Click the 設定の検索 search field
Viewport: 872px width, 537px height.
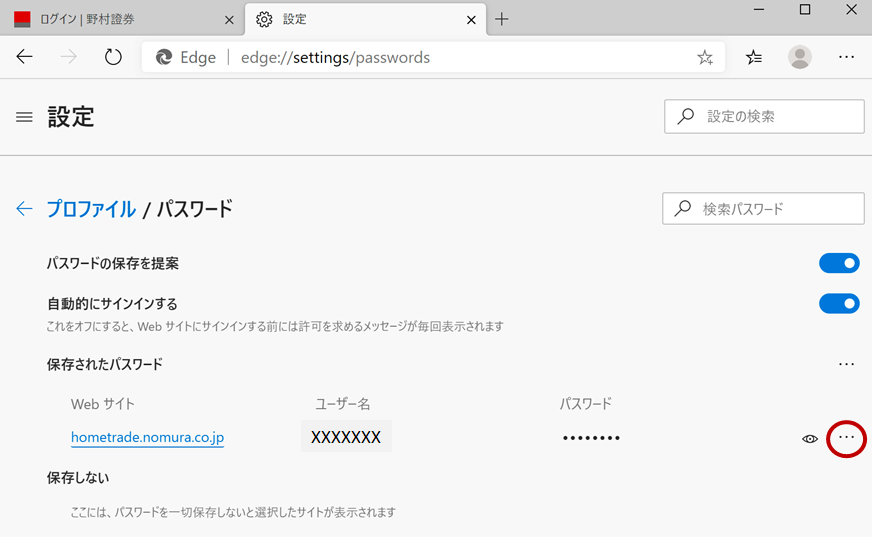[764, 116]
